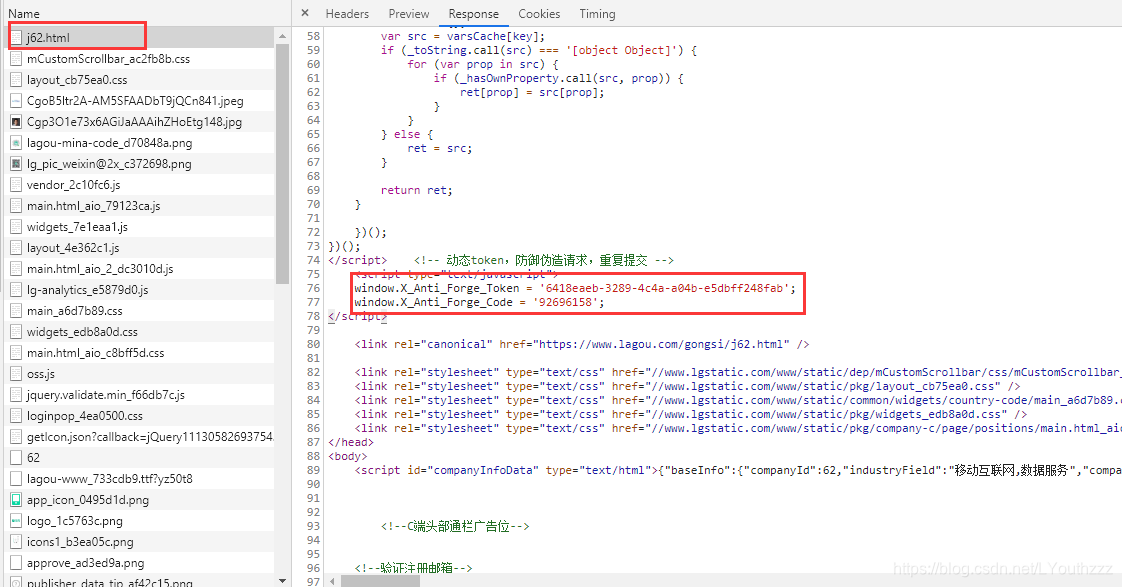Switch to the Preview tab
The width and height of the screenshot is (1122, 587).
[x=409, y=14]
